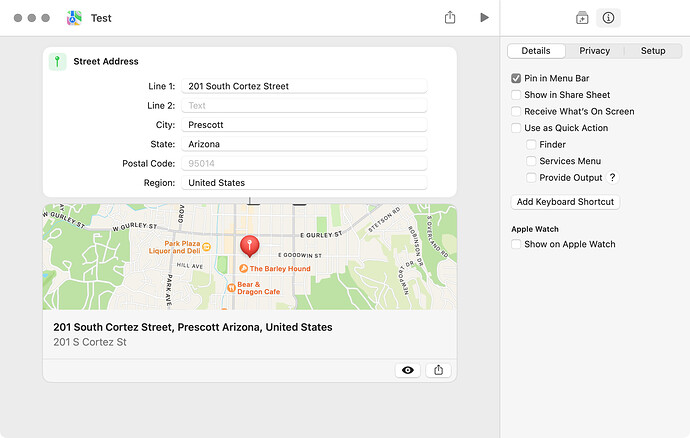Check Show on Apple Watch

tap(516, 244)
